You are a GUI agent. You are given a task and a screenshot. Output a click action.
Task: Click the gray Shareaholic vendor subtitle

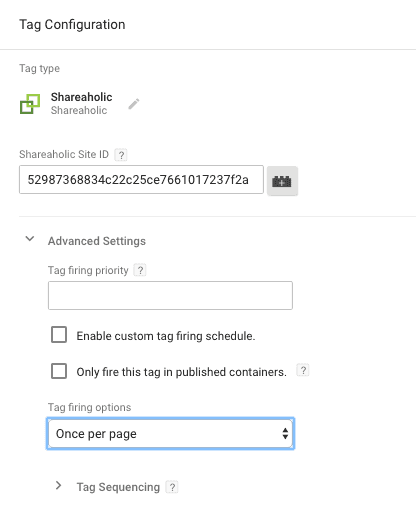click(x=79, y=110)
